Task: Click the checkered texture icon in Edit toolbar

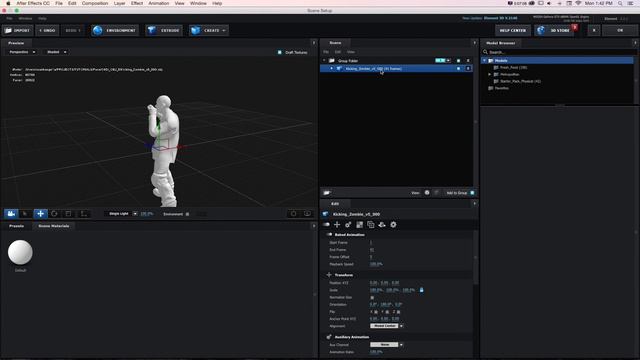Action: (x=360, y=224)
